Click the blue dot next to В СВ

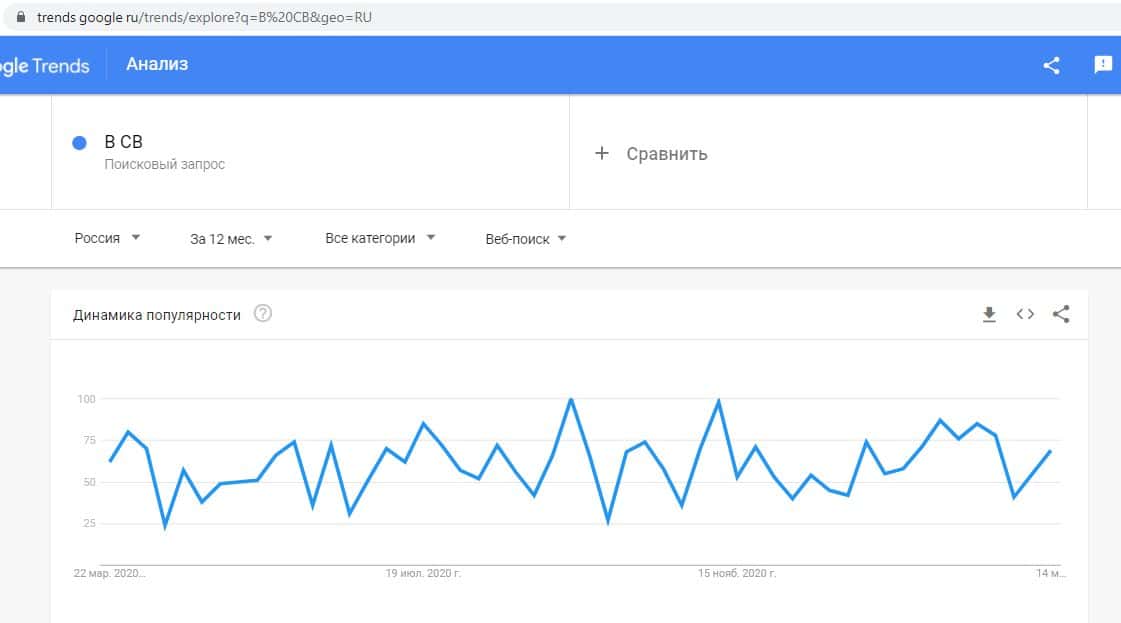click(79, 143)
